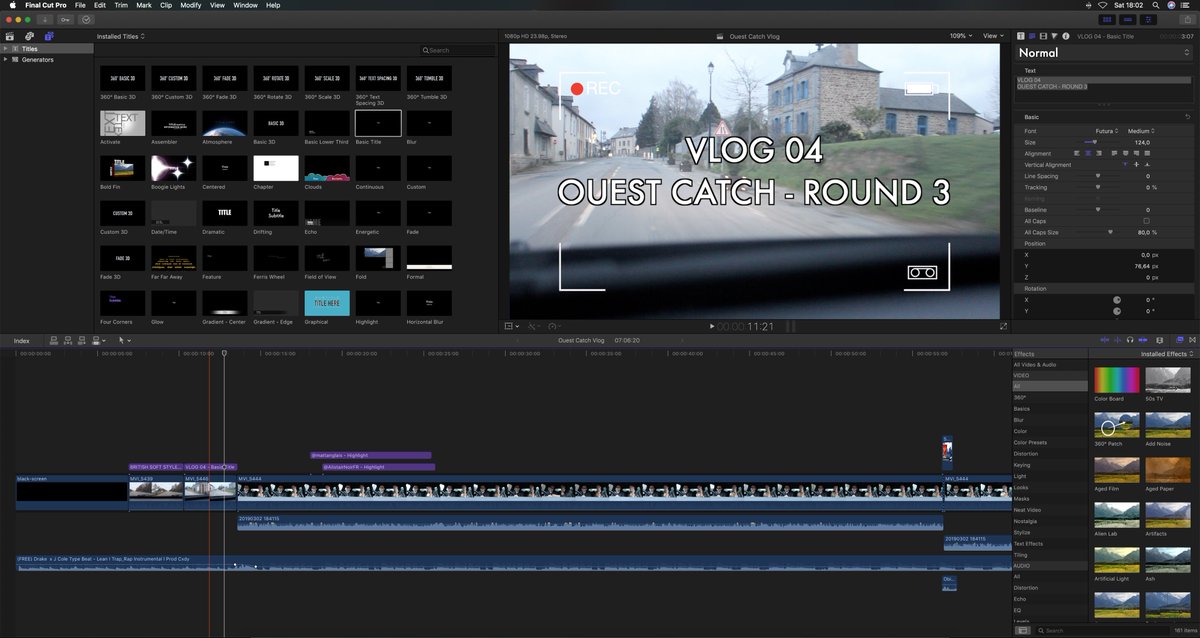Select the Basic Title thumbnail

378,123
